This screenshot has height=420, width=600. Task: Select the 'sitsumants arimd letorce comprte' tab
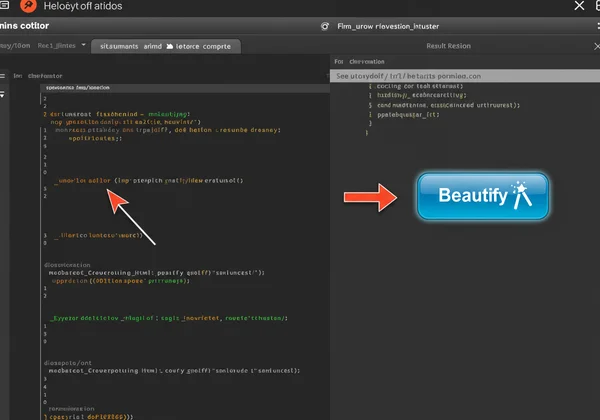tap(166, 46)
